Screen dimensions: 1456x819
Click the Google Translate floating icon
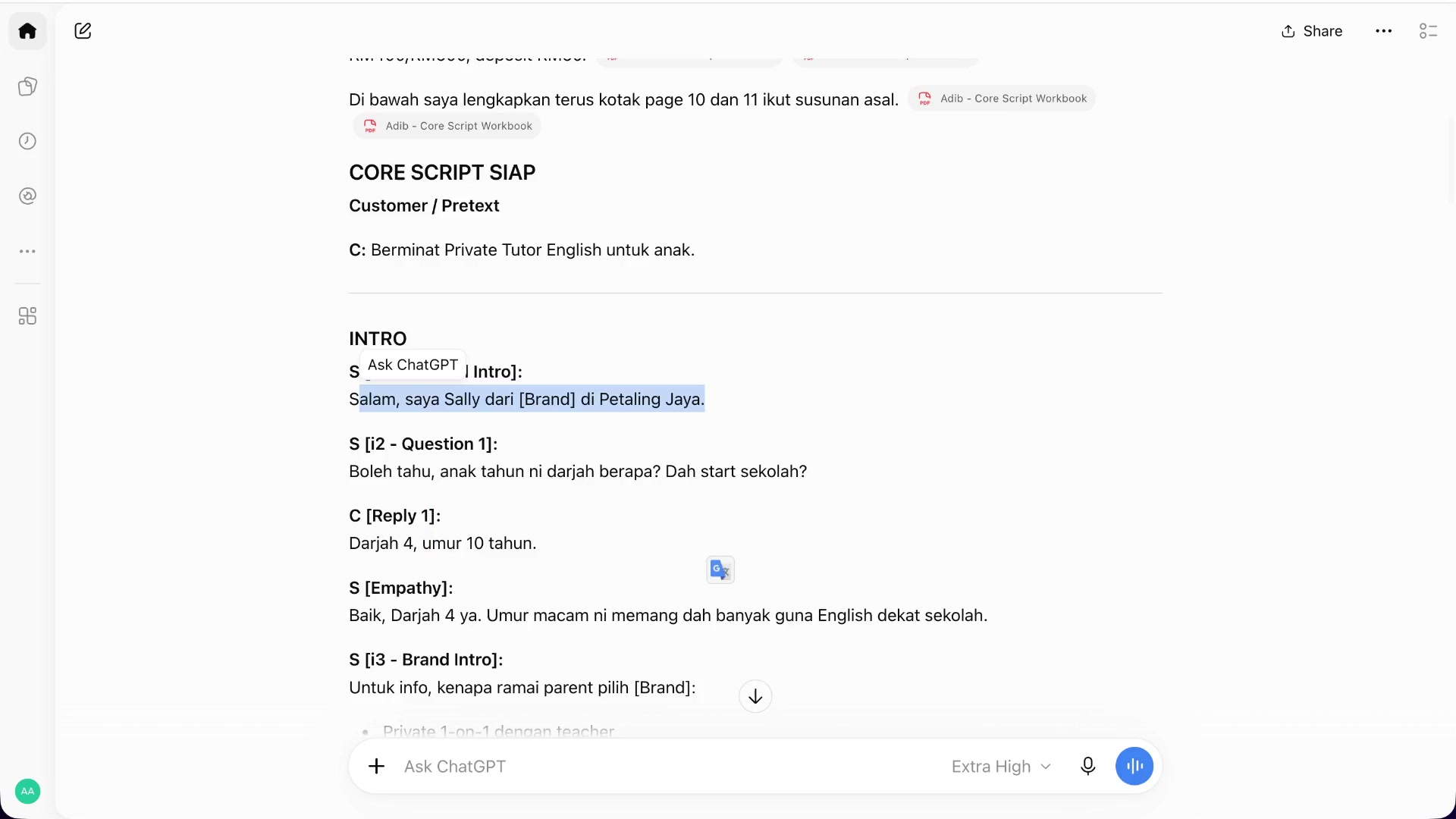click(720, 570)
